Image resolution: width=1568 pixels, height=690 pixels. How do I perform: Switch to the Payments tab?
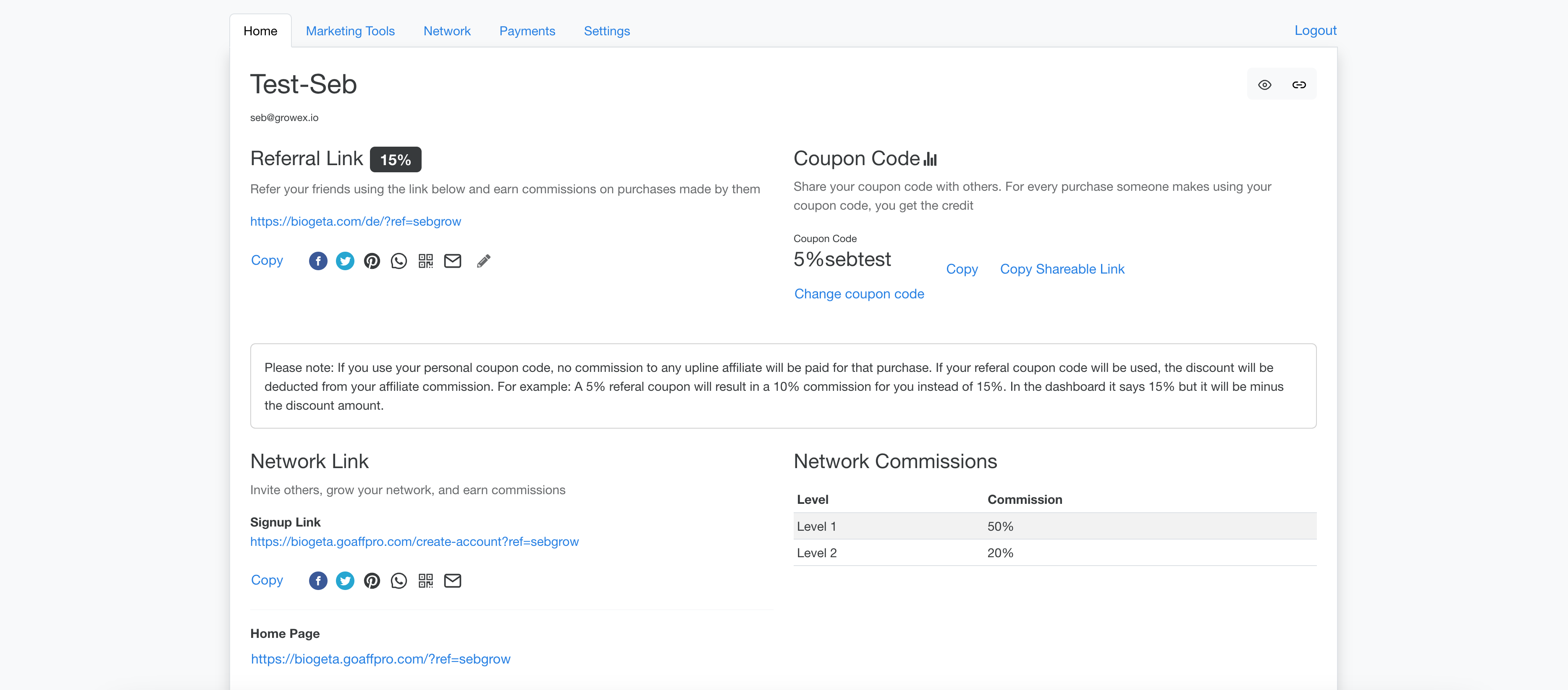(527, 31)
